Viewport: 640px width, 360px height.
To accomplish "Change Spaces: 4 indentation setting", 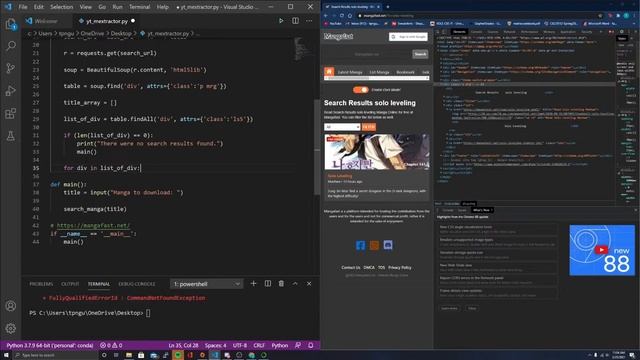I will (x=215, y=345).
